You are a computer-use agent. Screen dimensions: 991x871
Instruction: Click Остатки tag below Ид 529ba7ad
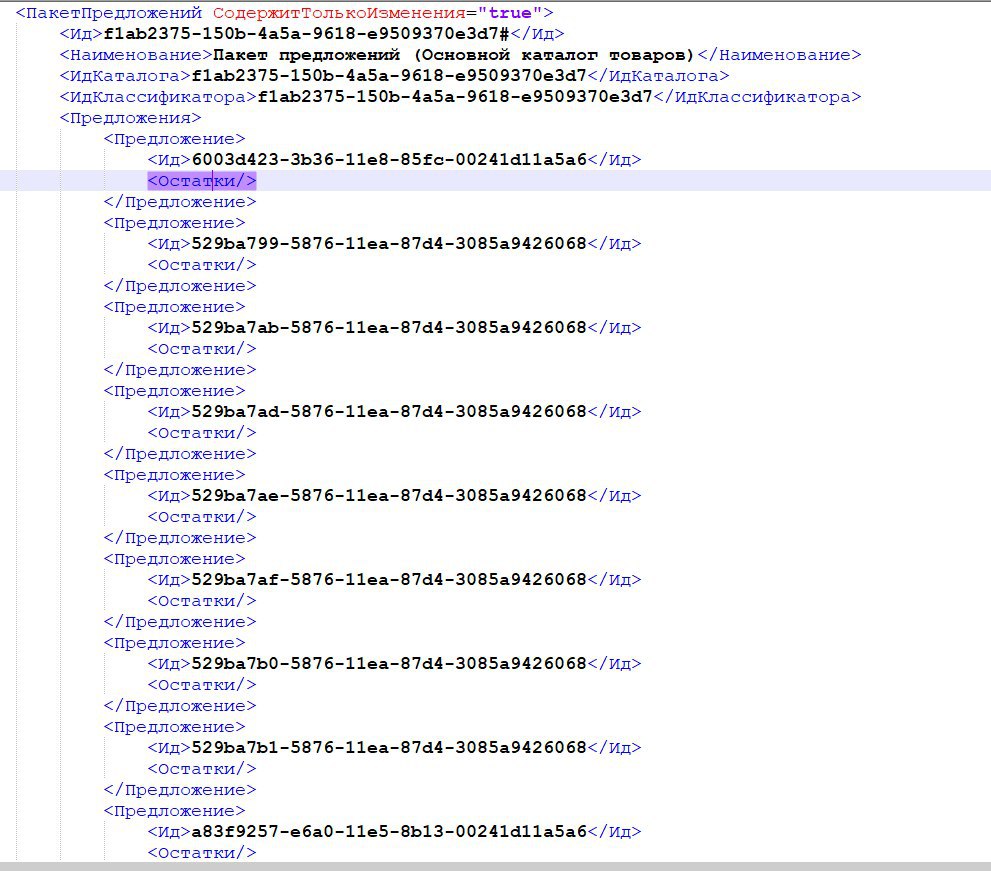click(202, 433)
